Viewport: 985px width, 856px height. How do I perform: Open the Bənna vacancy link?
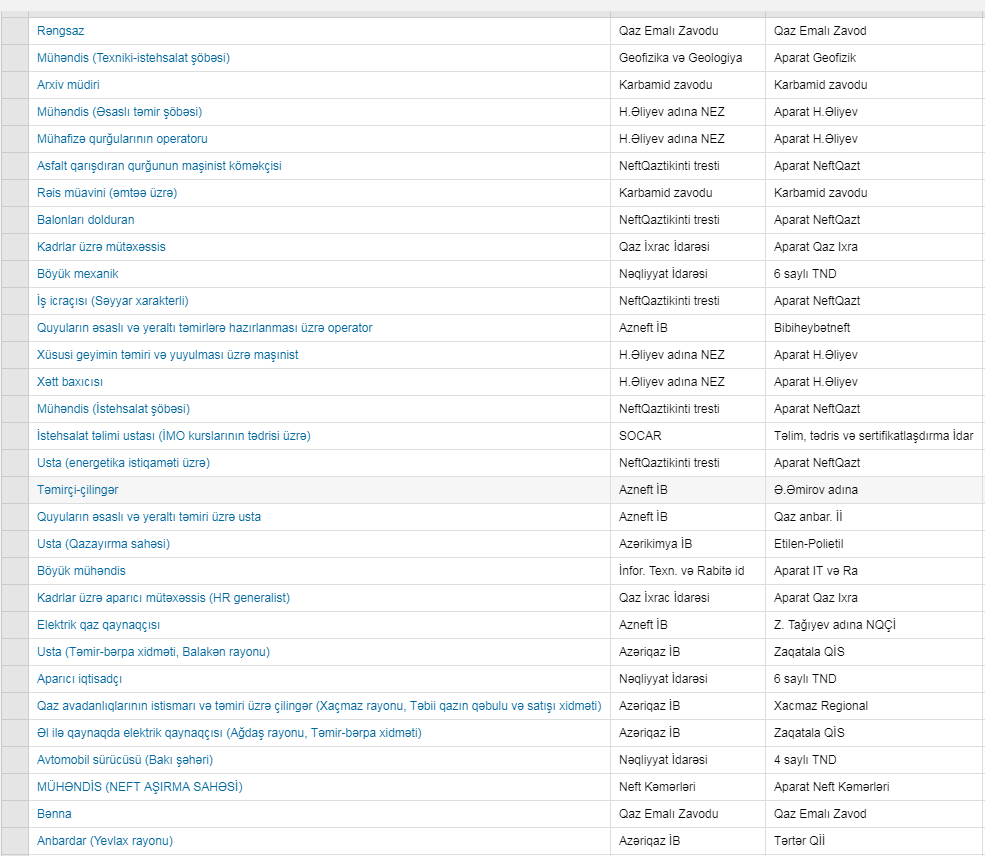pyautogui.click(x=54, y=814)
